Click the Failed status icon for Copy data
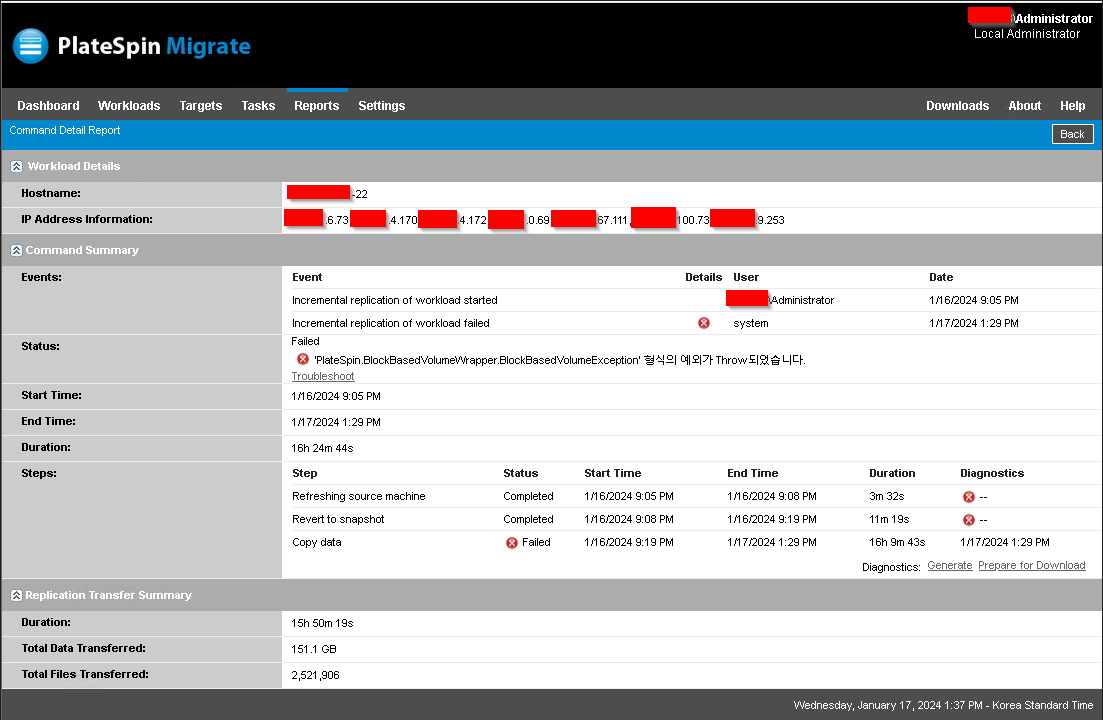1103x720 pixels. [511, 543]
